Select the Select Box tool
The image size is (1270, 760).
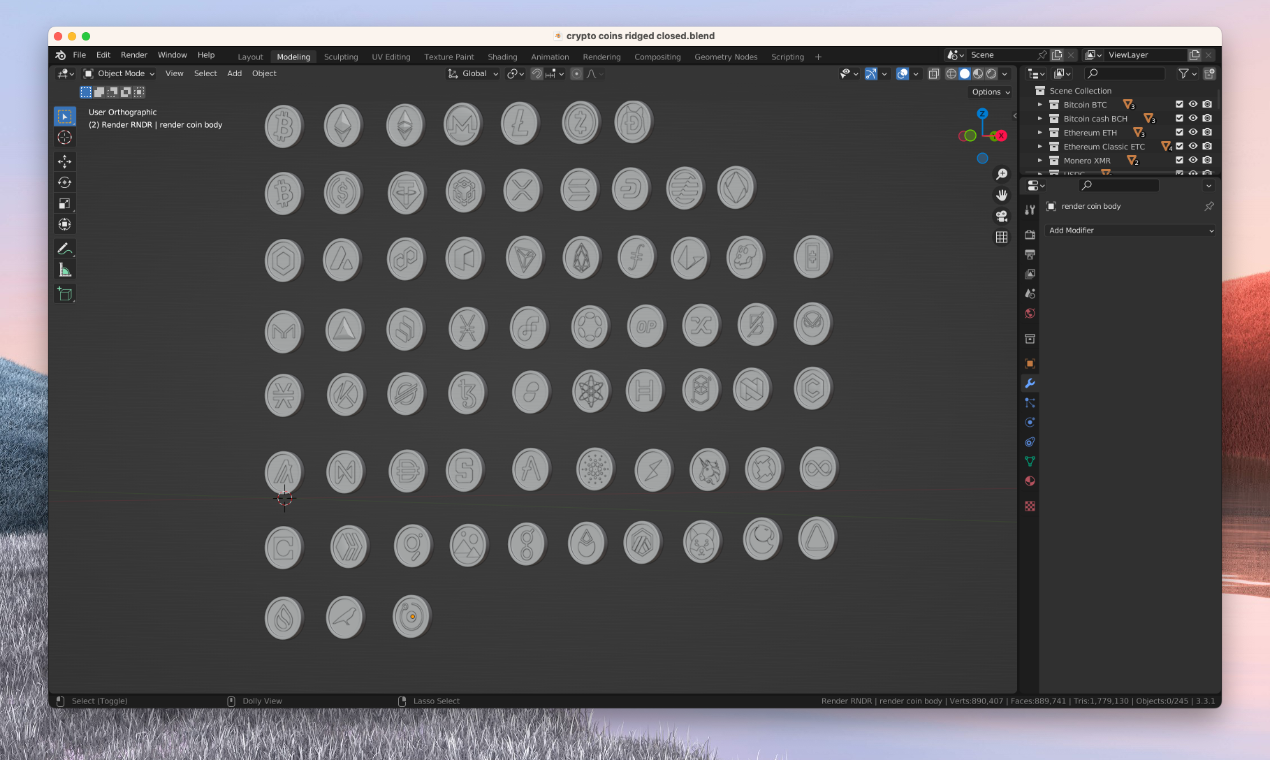click(x=65, y=116)
